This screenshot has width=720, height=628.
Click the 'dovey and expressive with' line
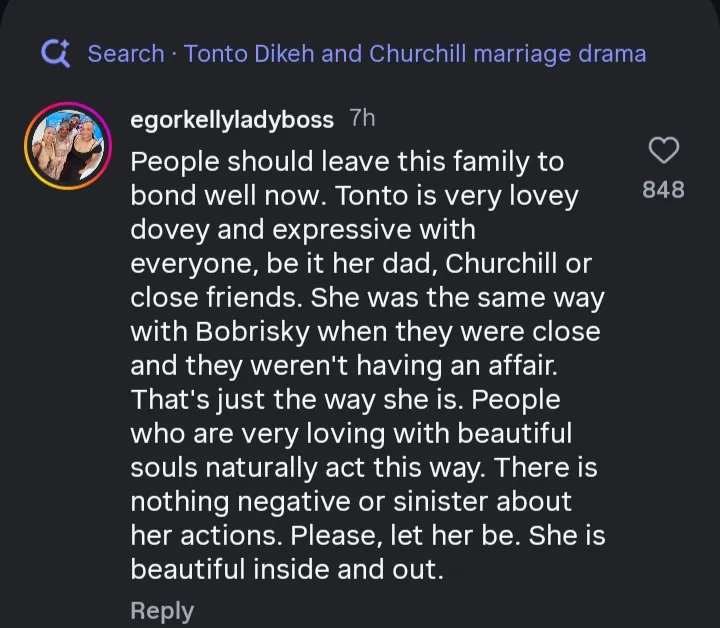click(302, 229)
